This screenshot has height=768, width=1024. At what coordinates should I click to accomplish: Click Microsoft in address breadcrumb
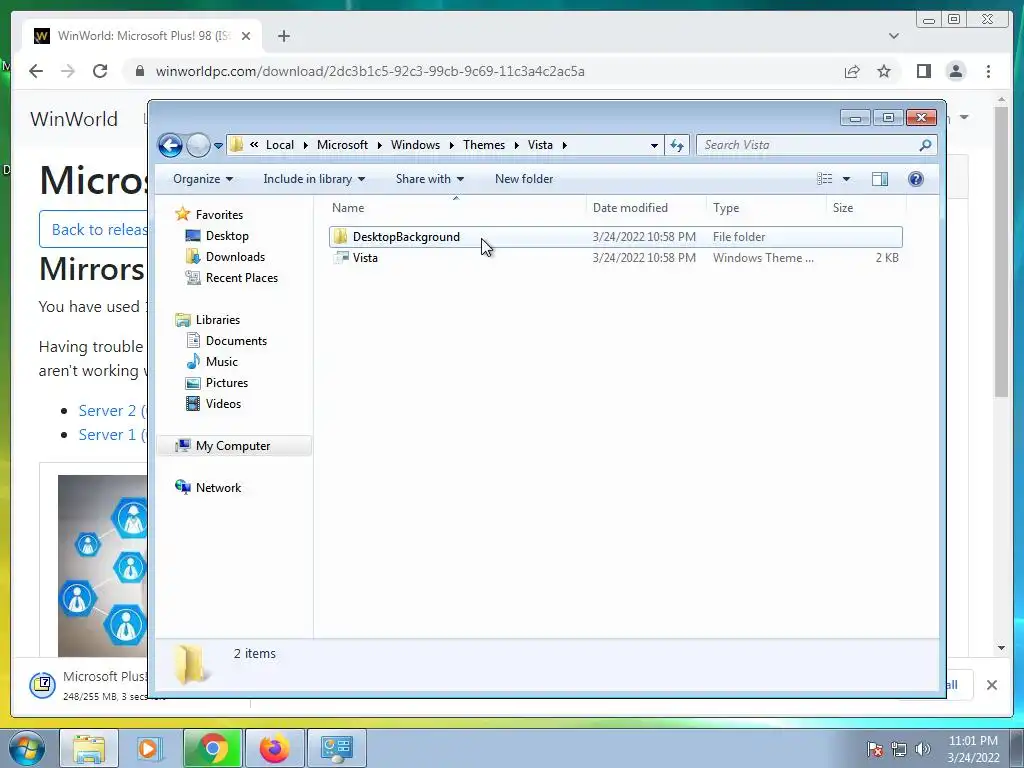pyautogui.click(x=342, y=145)
